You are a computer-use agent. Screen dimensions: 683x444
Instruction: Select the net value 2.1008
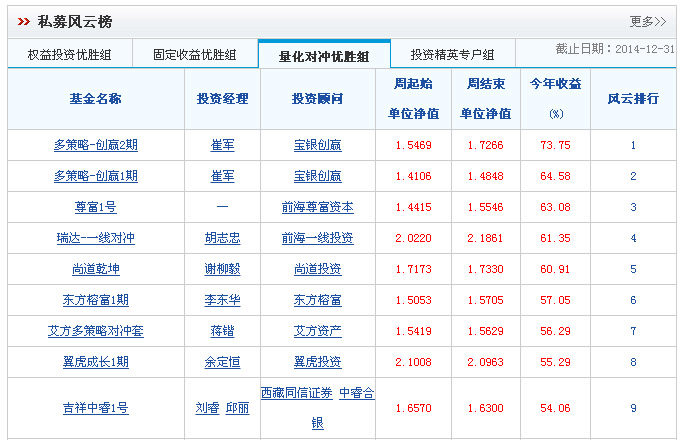point(413,362)
